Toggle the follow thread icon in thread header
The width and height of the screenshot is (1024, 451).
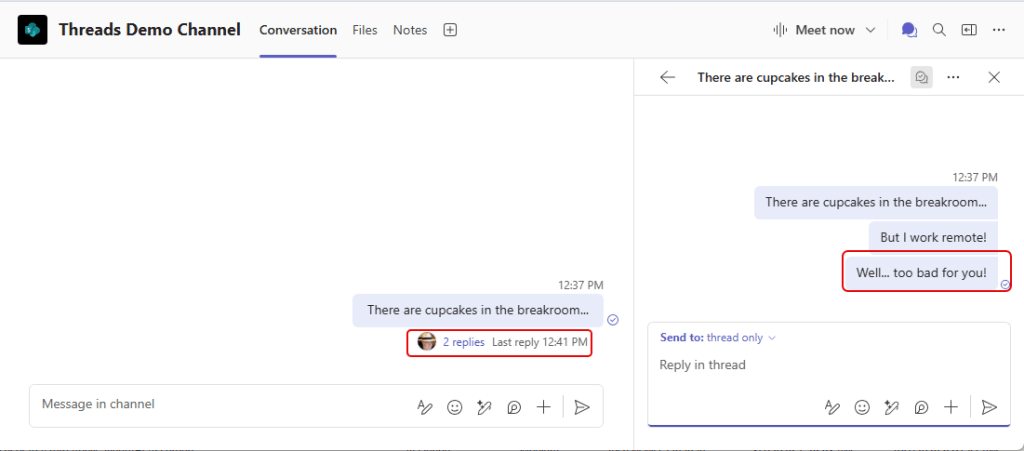click(921, 77)
